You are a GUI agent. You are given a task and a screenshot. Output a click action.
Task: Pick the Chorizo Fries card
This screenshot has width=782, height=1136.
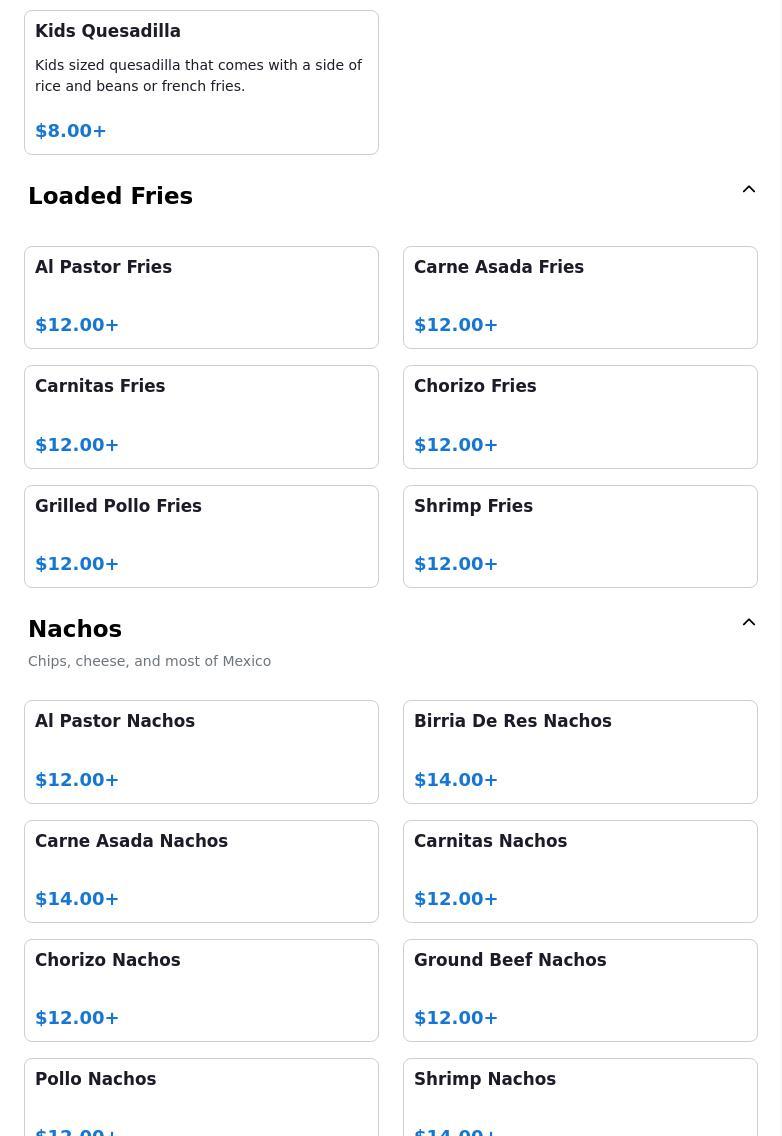(580, 416)
